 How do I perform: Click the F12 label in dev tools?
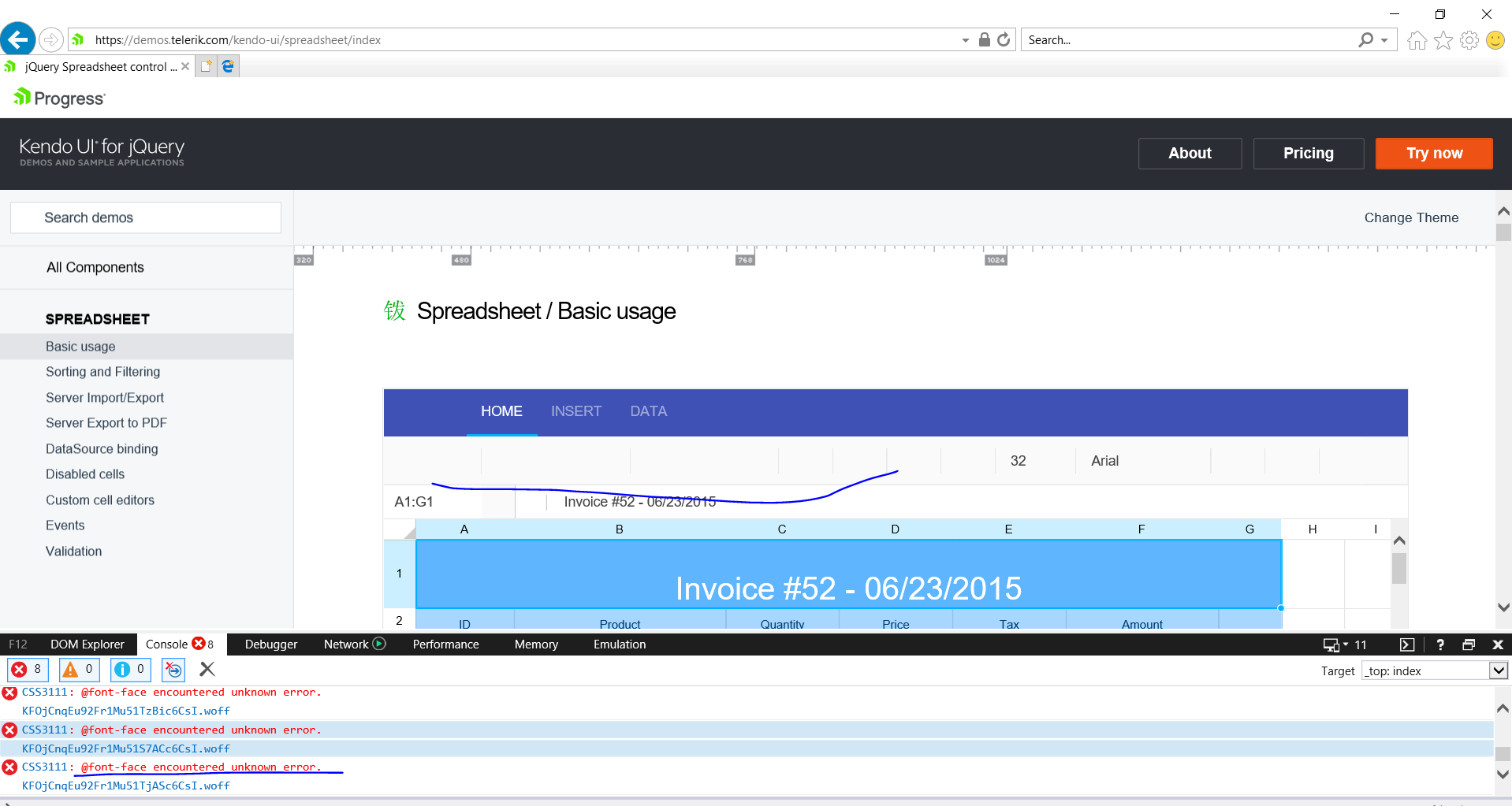point(18,644)
